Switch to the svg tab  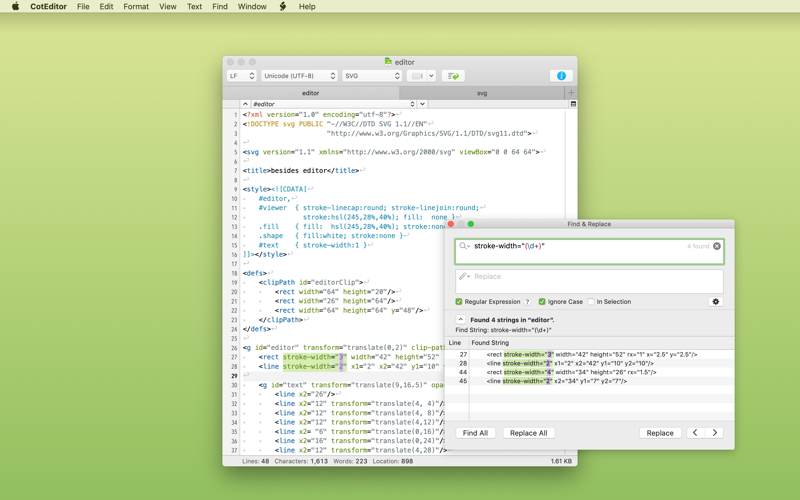pos(481,93)
